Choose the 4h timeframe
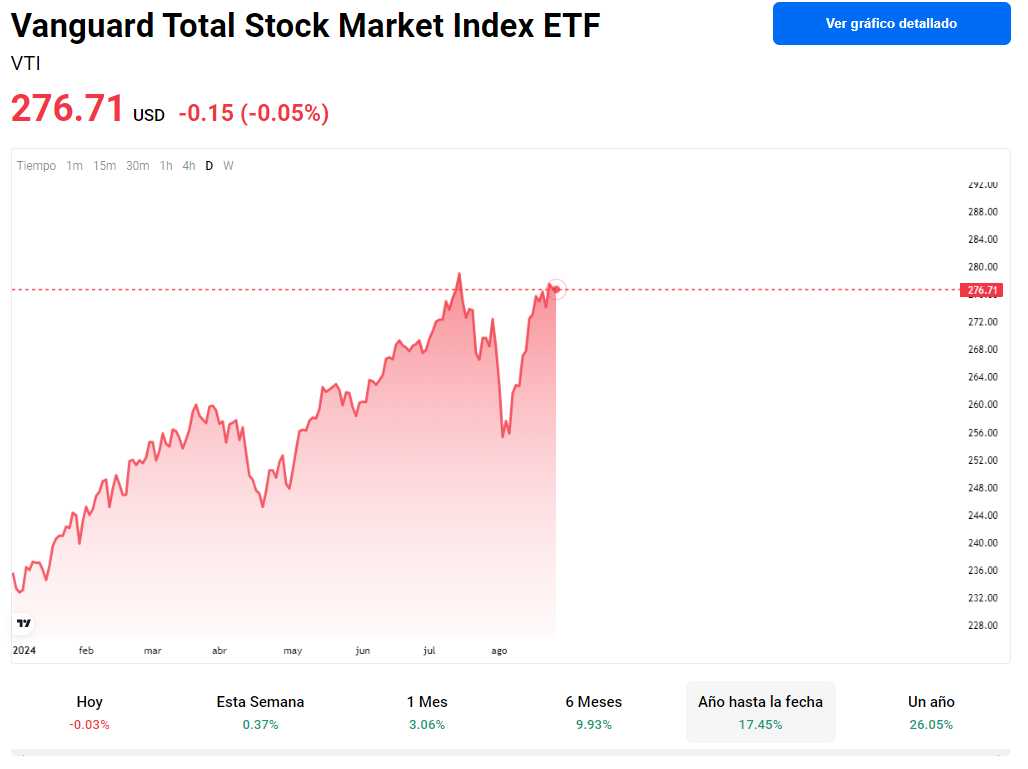This screenshot has height=769, width=1028. pyautogui.click(x=189, y=166)
